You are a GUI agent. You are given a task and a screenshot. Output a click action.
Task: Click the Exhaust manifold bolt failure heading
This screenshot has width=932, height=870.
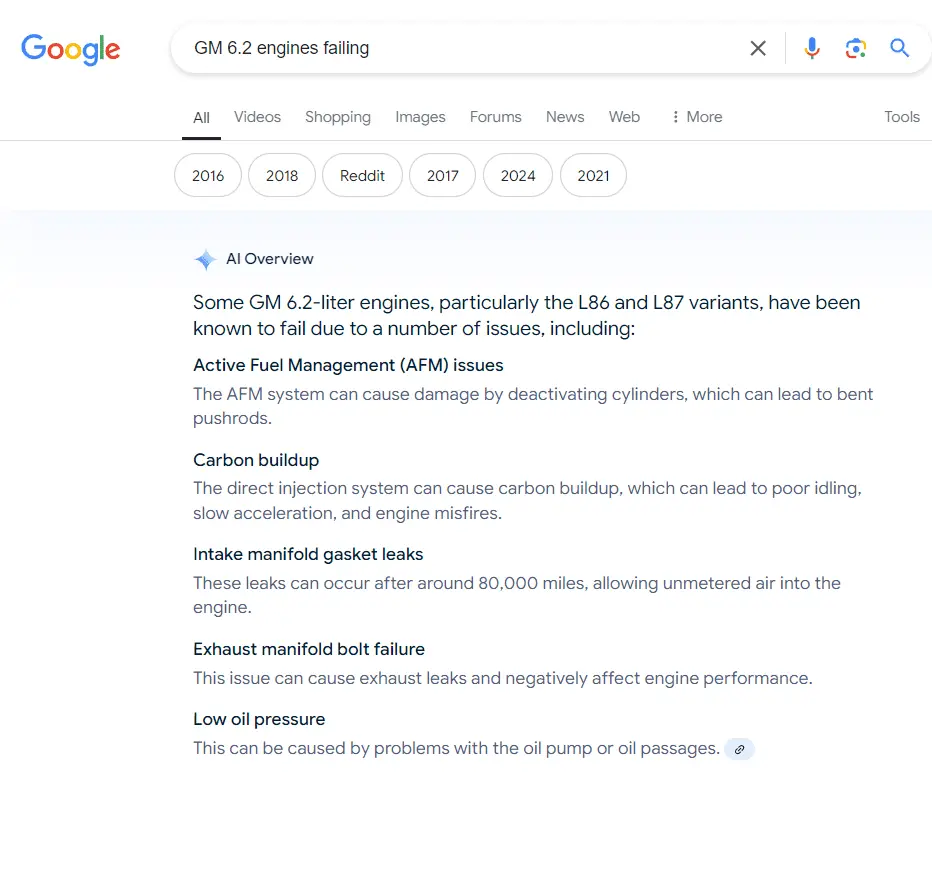pyautogui.click(x=309, y=650)
